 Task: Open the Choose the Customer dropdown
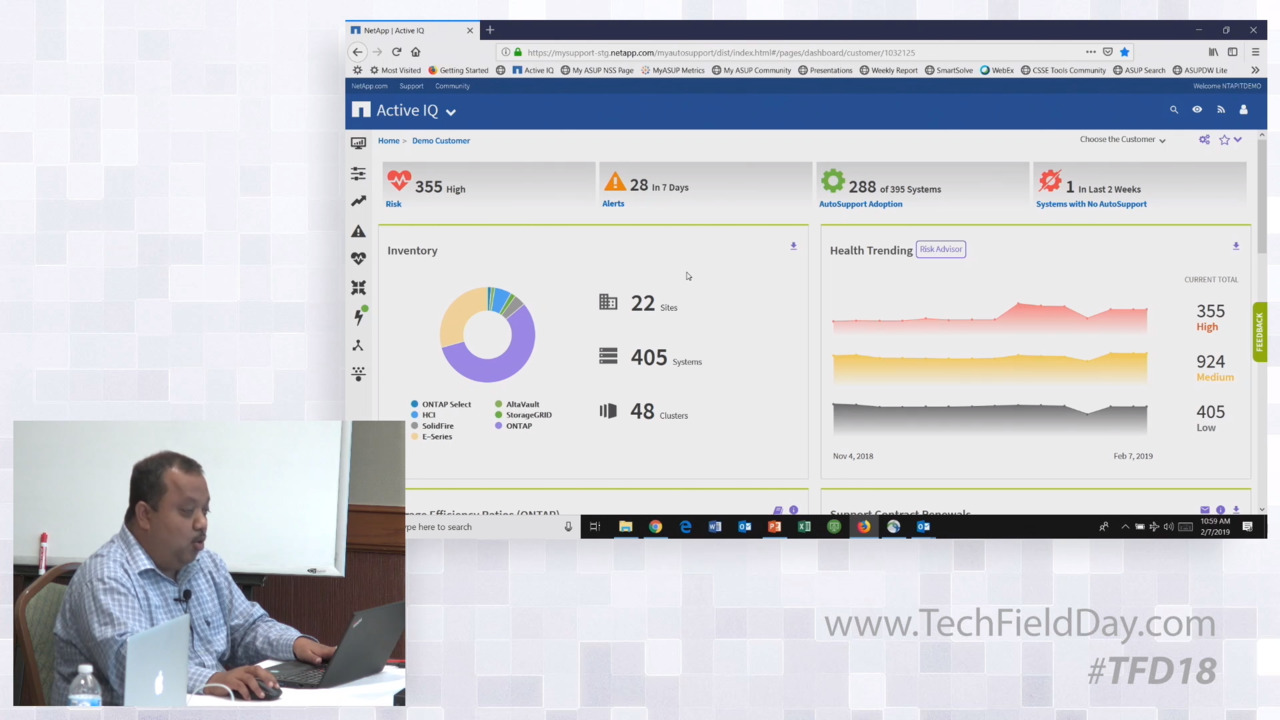[1122, 140]
